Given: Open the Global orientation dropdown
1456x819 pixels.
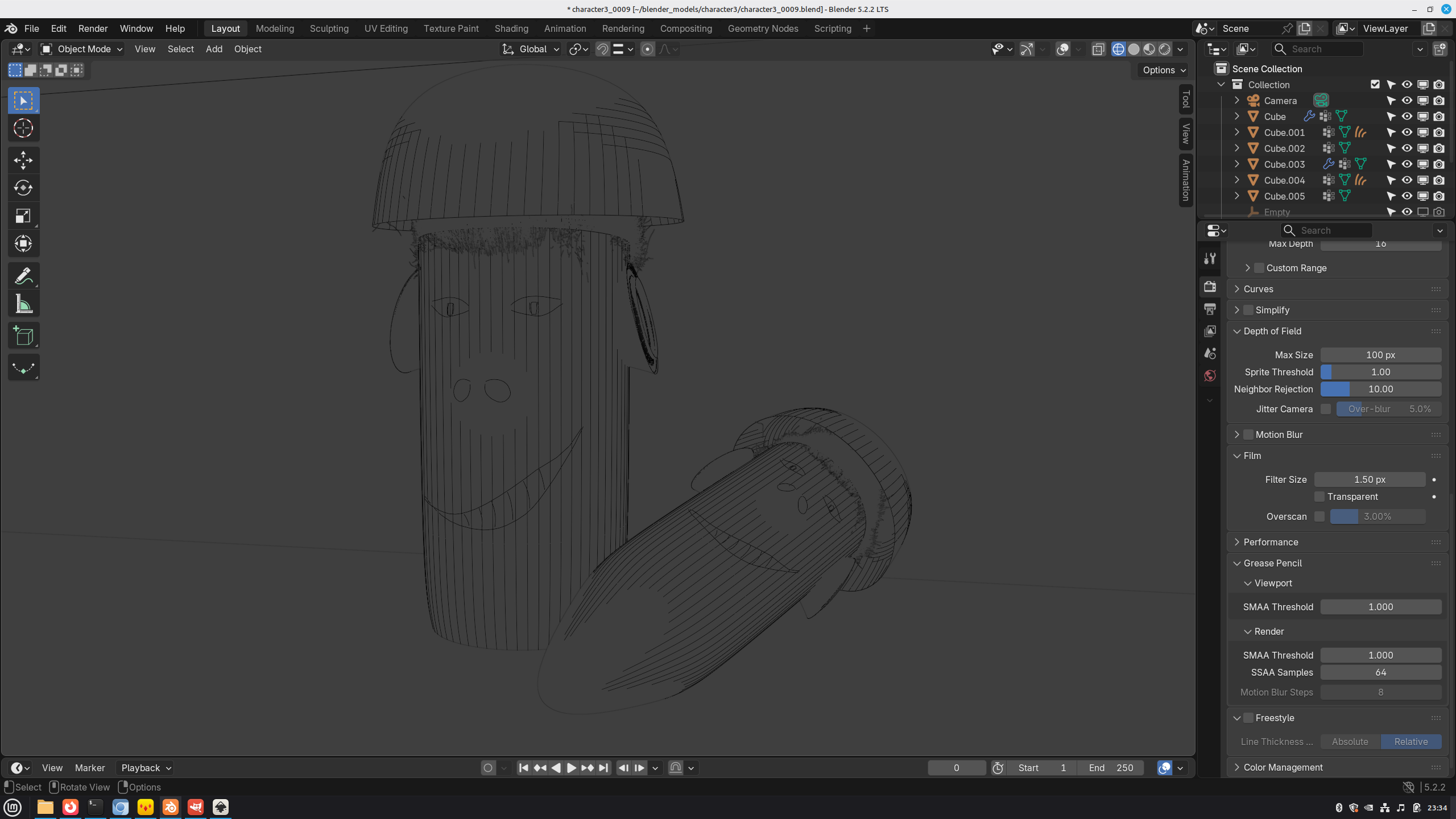Looking at the screenshot, I should click(x=531, y=49).
